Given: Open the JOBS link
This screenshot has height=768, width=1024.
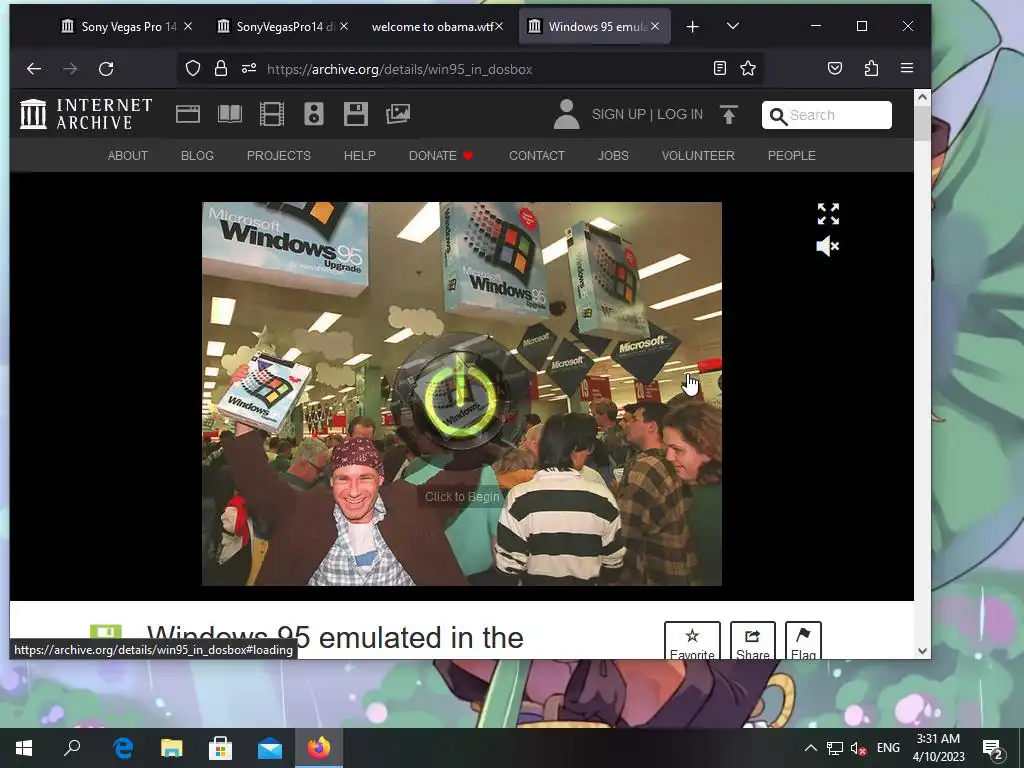Looking at the screenshot, I should coord(613,156).
